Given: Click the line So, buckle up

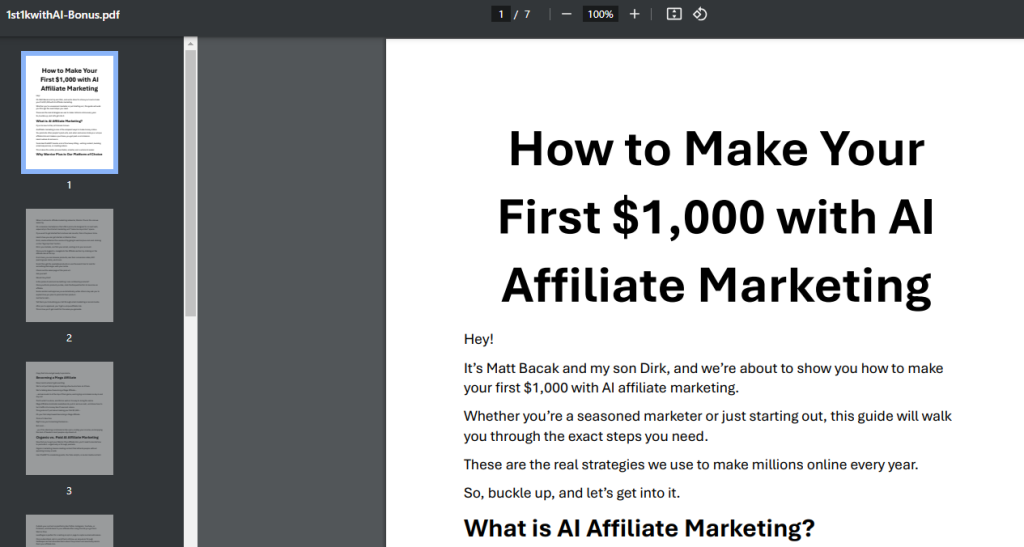Looking at the screenshot, I should pos(571,493).
